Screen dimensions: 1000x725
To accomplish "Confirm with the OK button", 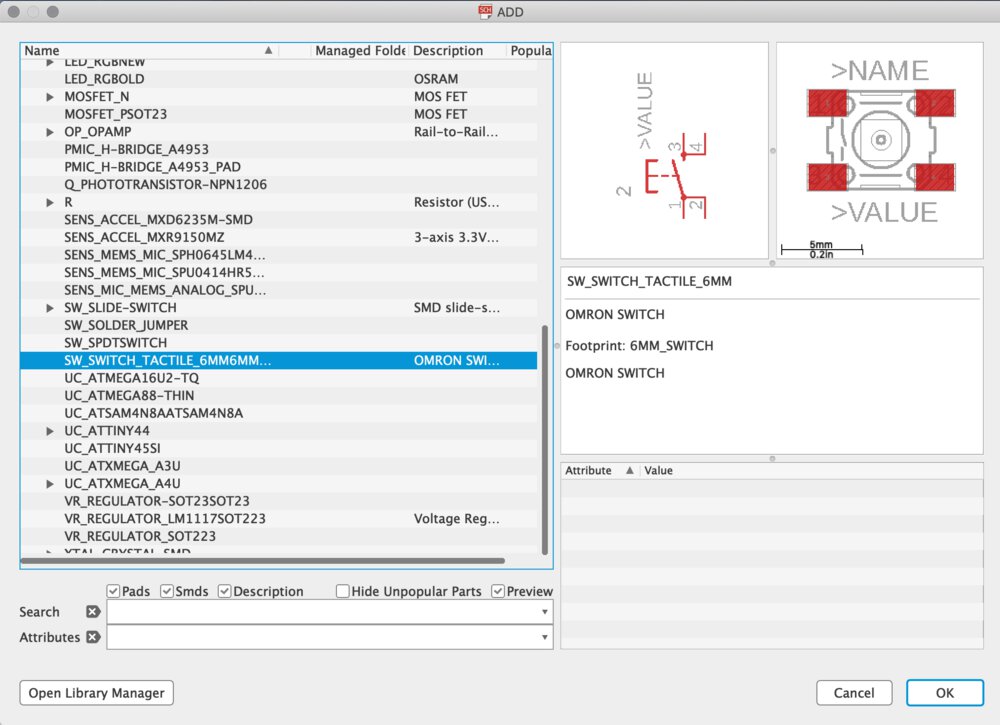I will 945,693.
